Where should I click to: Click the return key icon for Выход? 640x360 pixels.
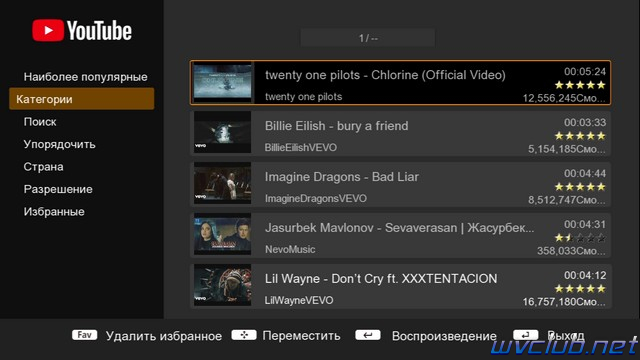click(526, 335)
